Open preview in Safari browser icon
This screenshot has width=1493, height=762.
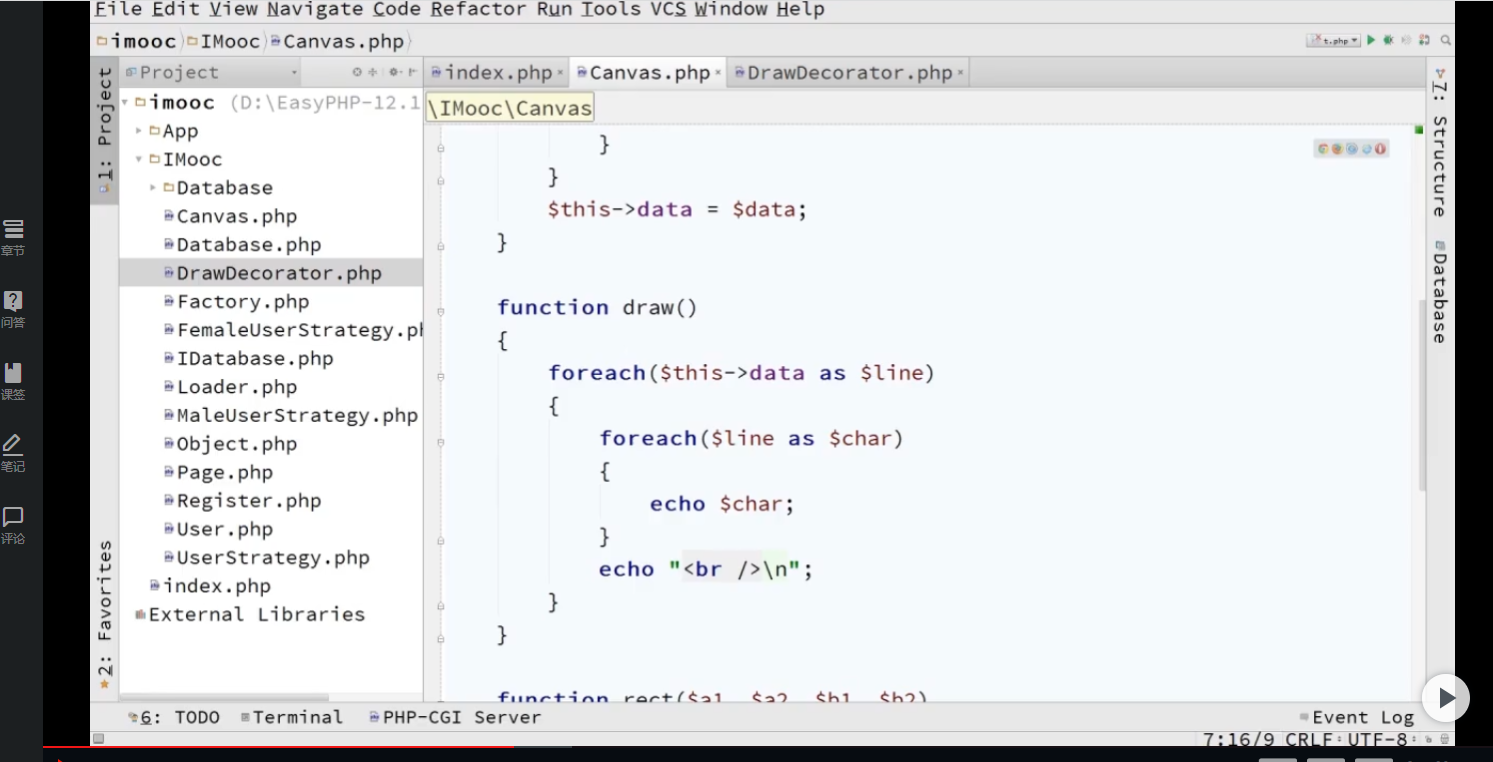1351,149
